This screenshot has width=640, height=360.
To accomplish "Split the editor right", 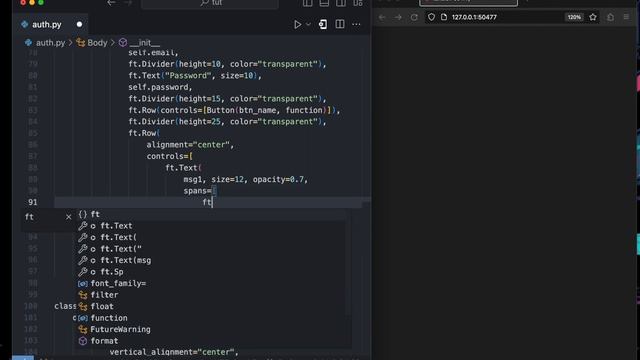I will pyautogui.click(x=340, y=24).
